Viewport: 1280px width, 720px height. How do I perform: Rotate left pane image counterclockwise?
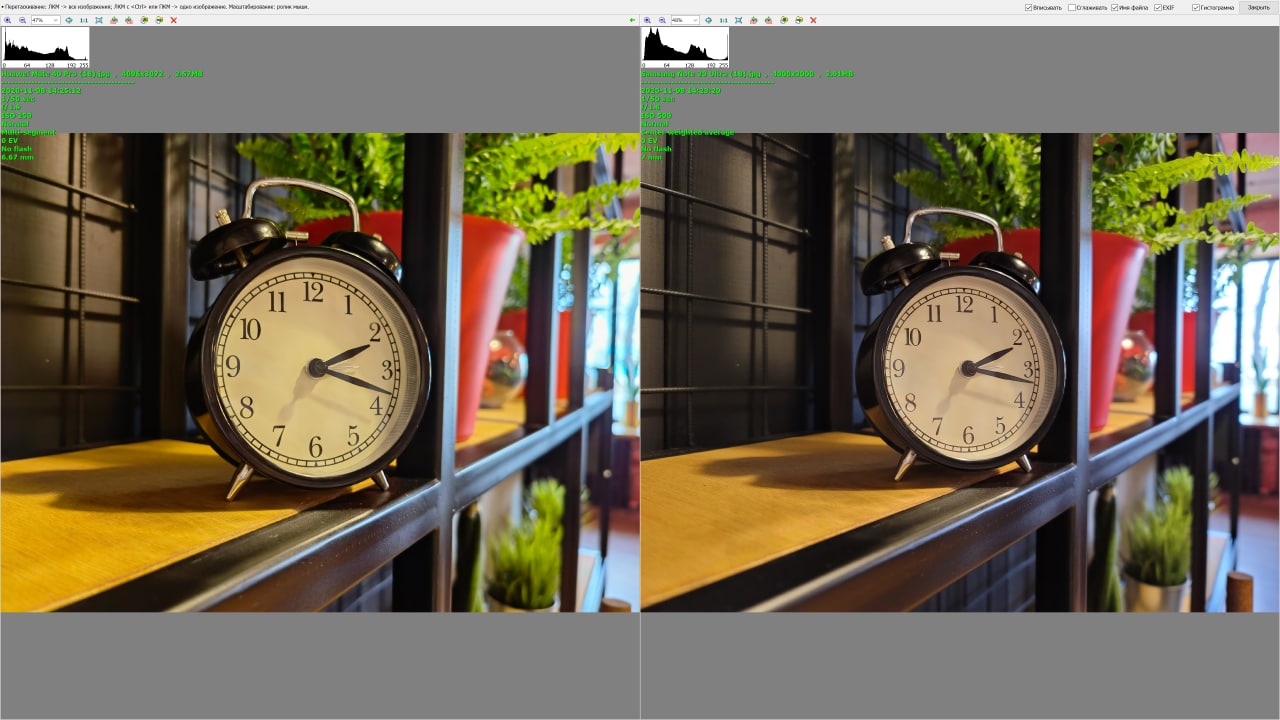(x=114, y=20)
